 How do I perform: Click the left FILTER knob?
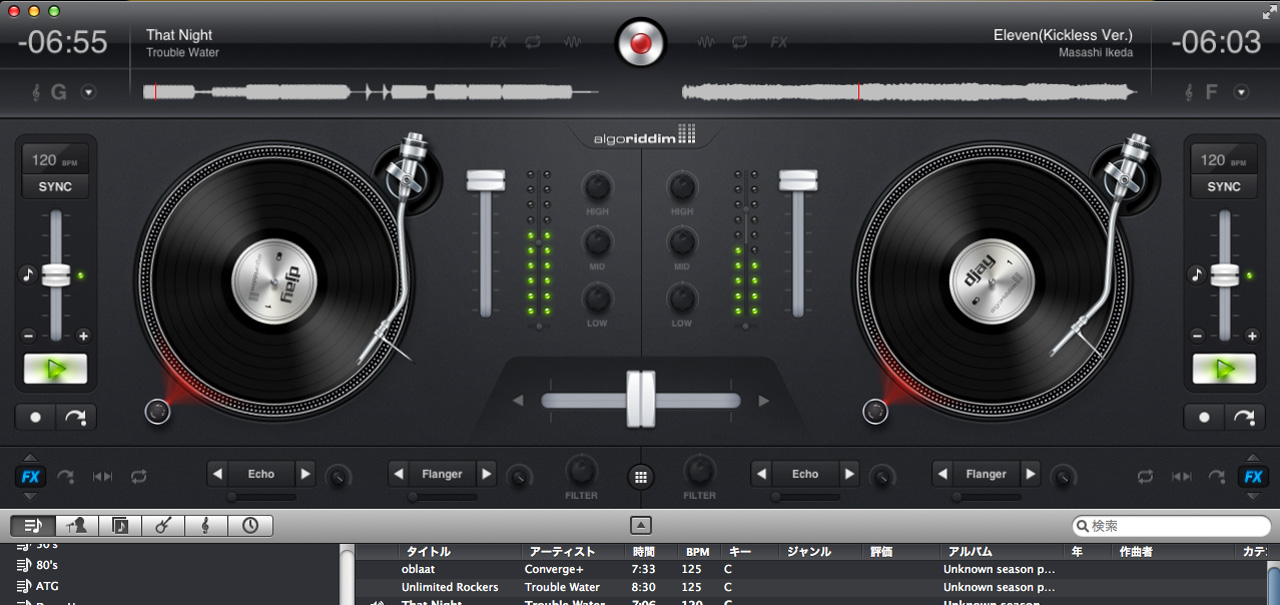(x=581, y=470)
